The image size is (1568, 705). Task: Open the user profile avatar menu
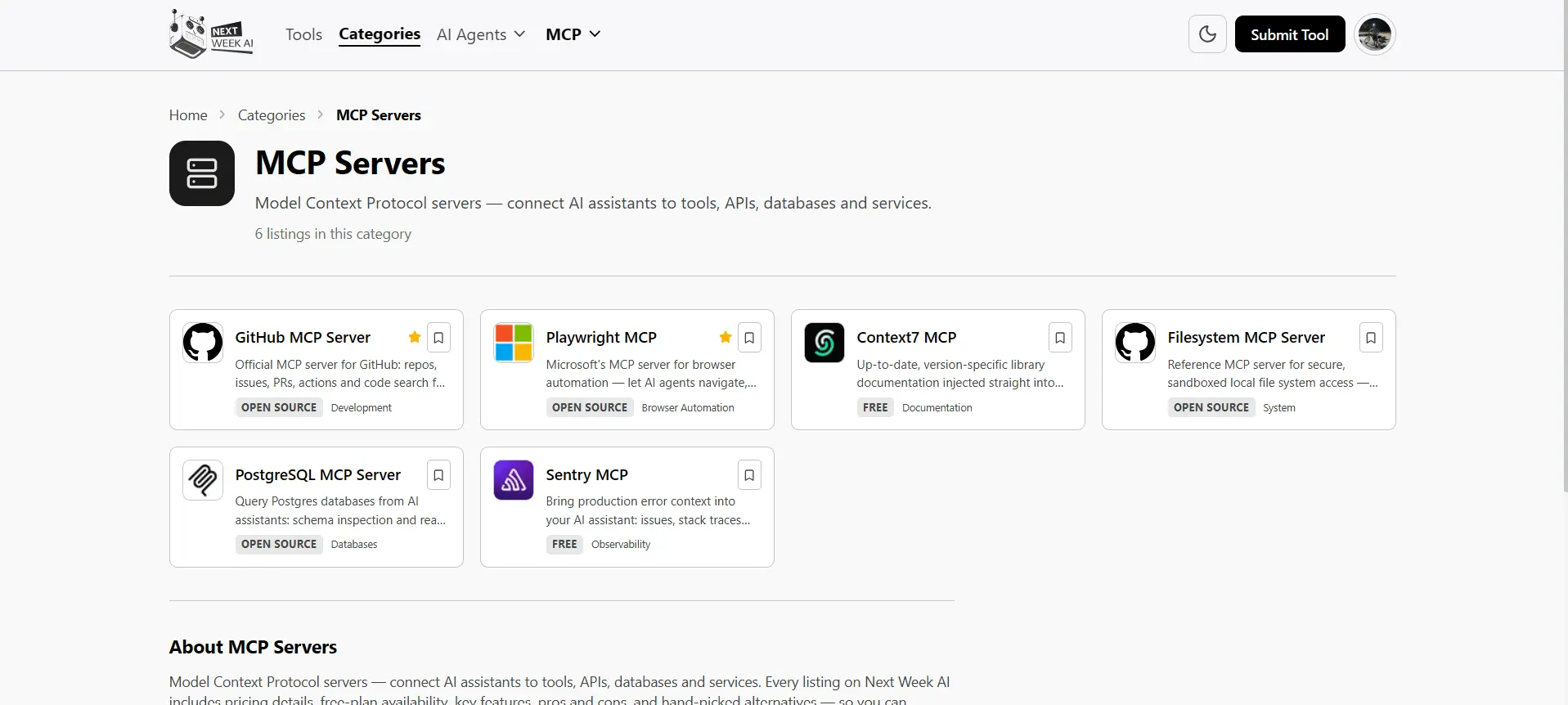[1374, 34]
